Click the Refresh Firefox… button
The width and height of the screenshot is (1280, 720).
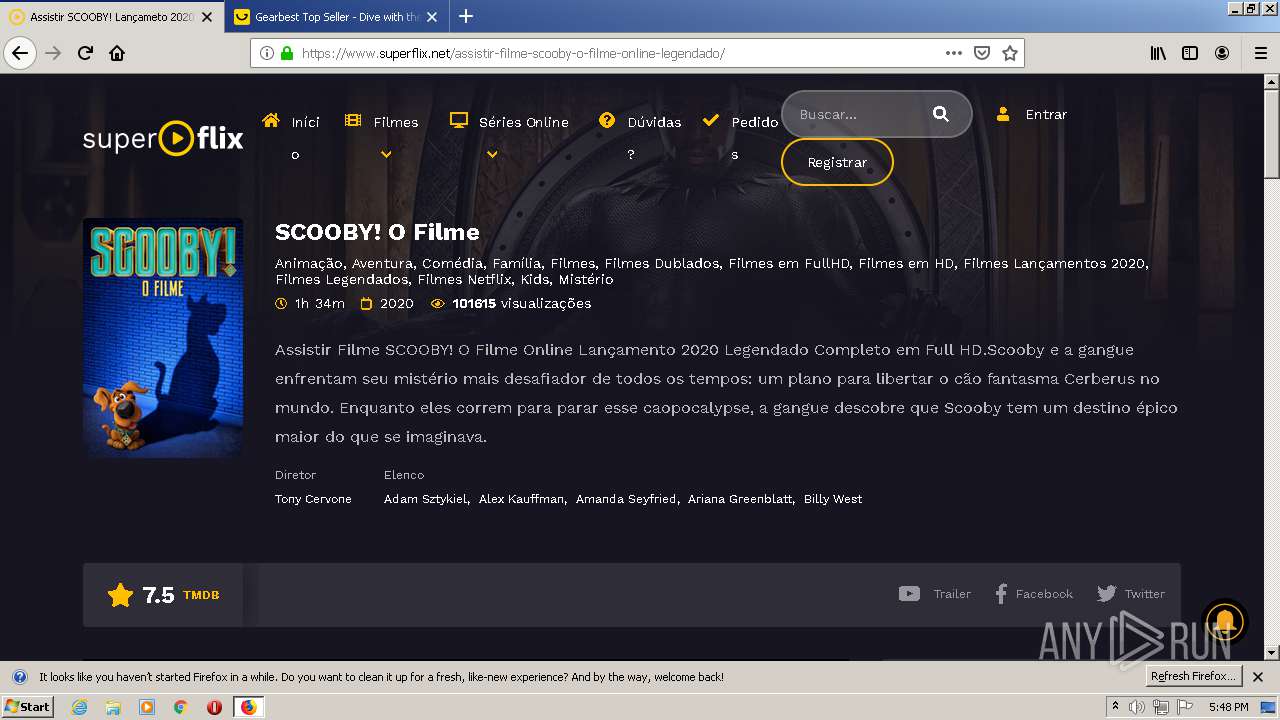(1194, 676)
